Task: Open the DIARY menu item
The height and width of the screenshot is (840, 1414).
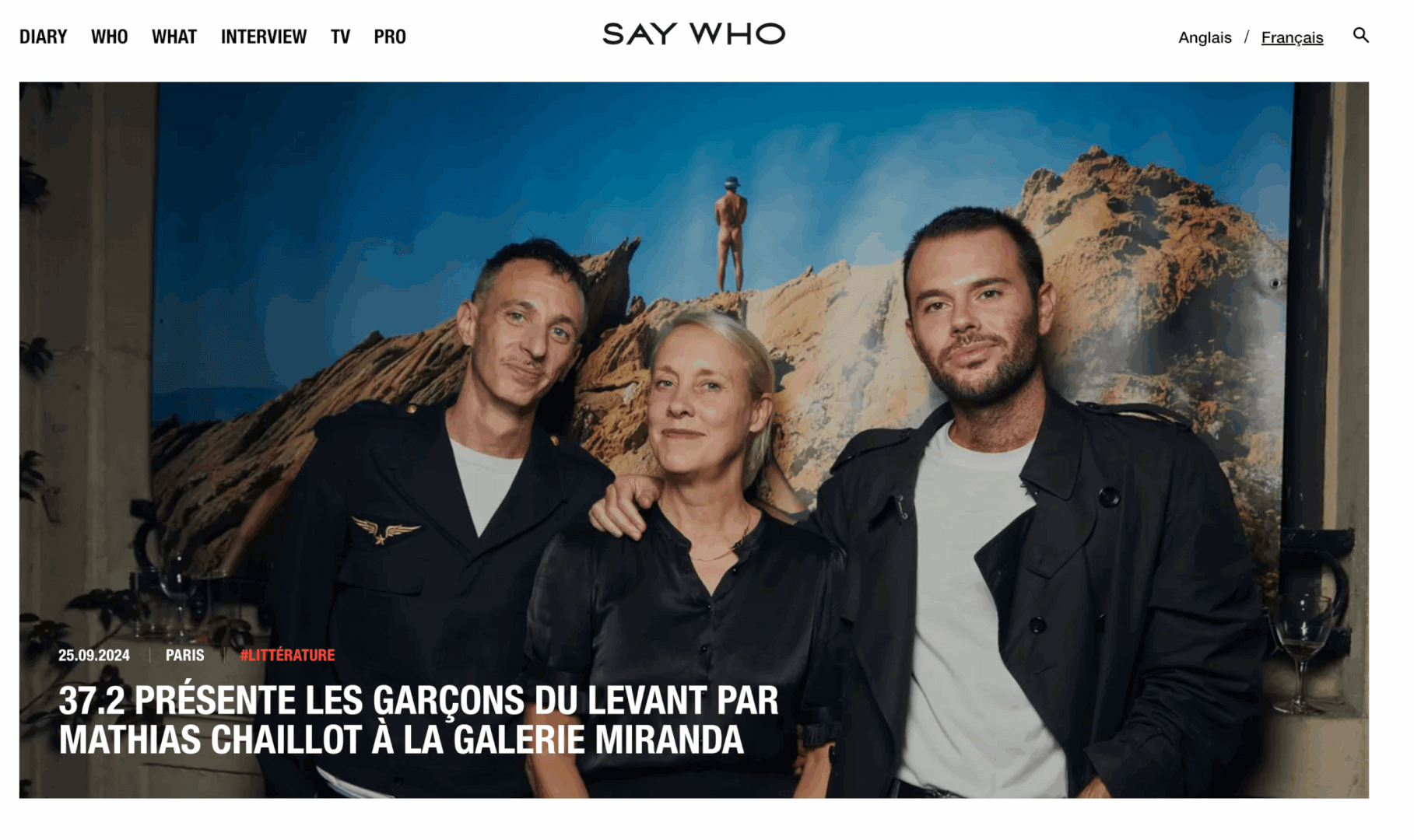Action: coord(44,37)
